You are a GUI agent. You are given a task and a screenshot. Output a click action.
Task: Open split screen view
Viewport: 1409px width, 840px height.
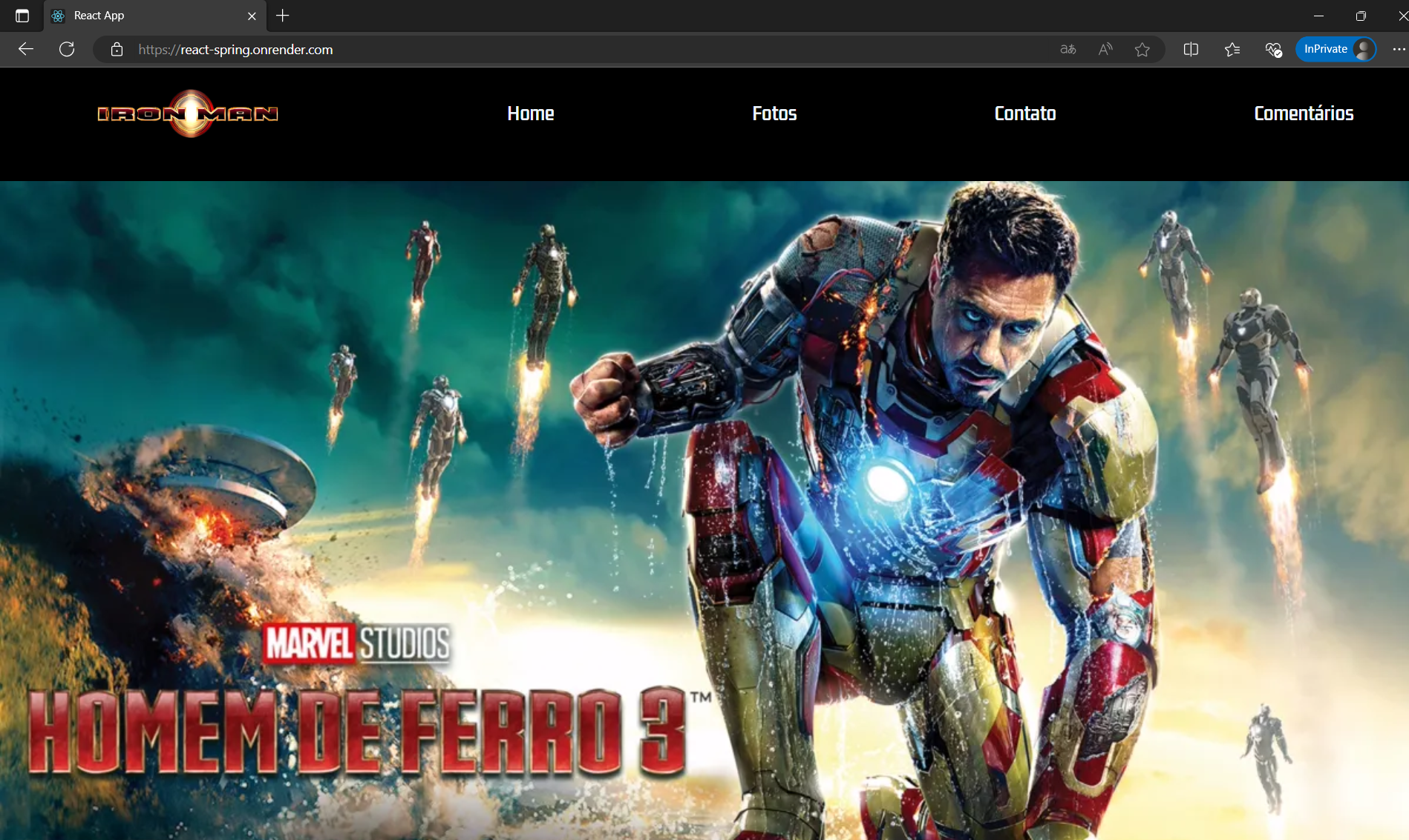[x=1191, y=50]
